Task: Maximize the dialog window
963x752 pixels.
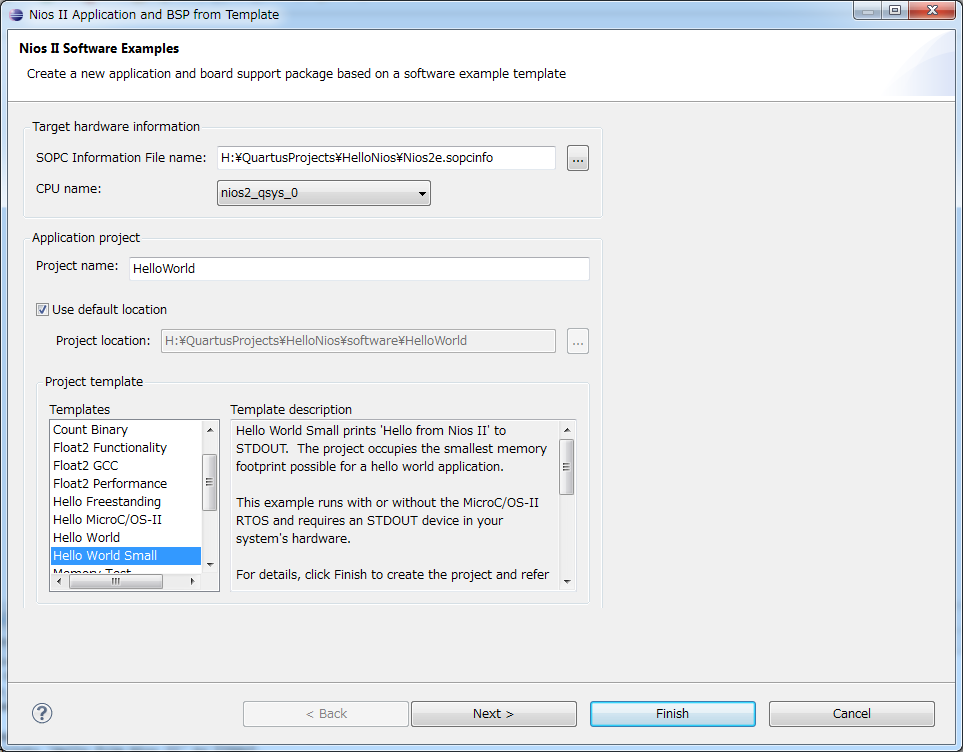Action: 895,10
